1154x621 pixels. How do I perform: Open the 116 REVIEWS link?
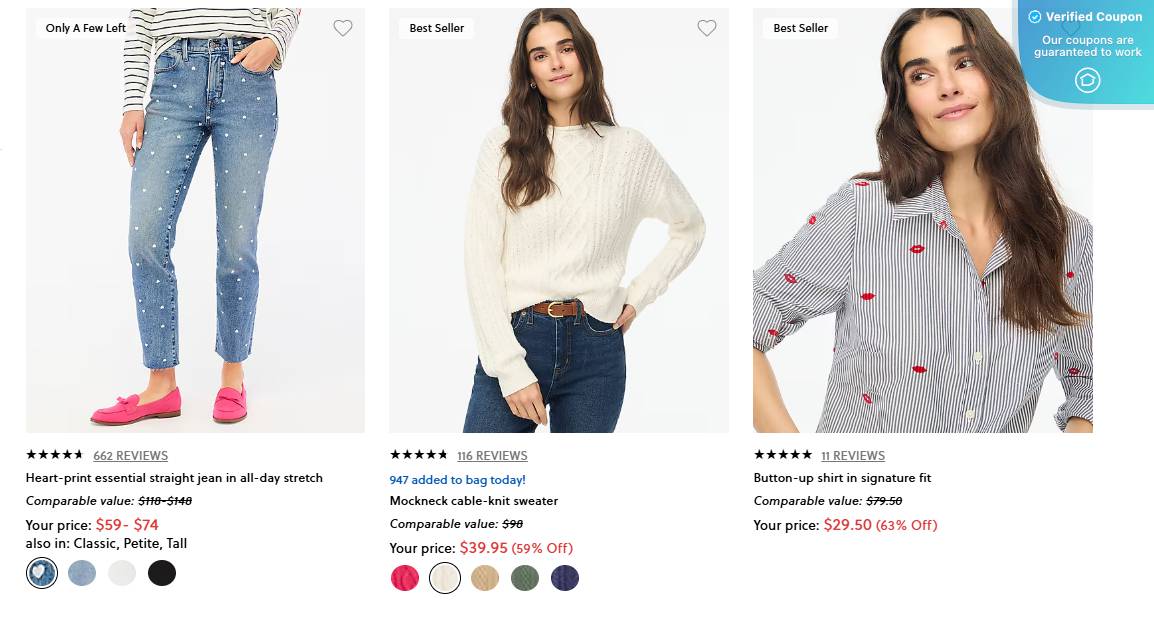(492, 455)
